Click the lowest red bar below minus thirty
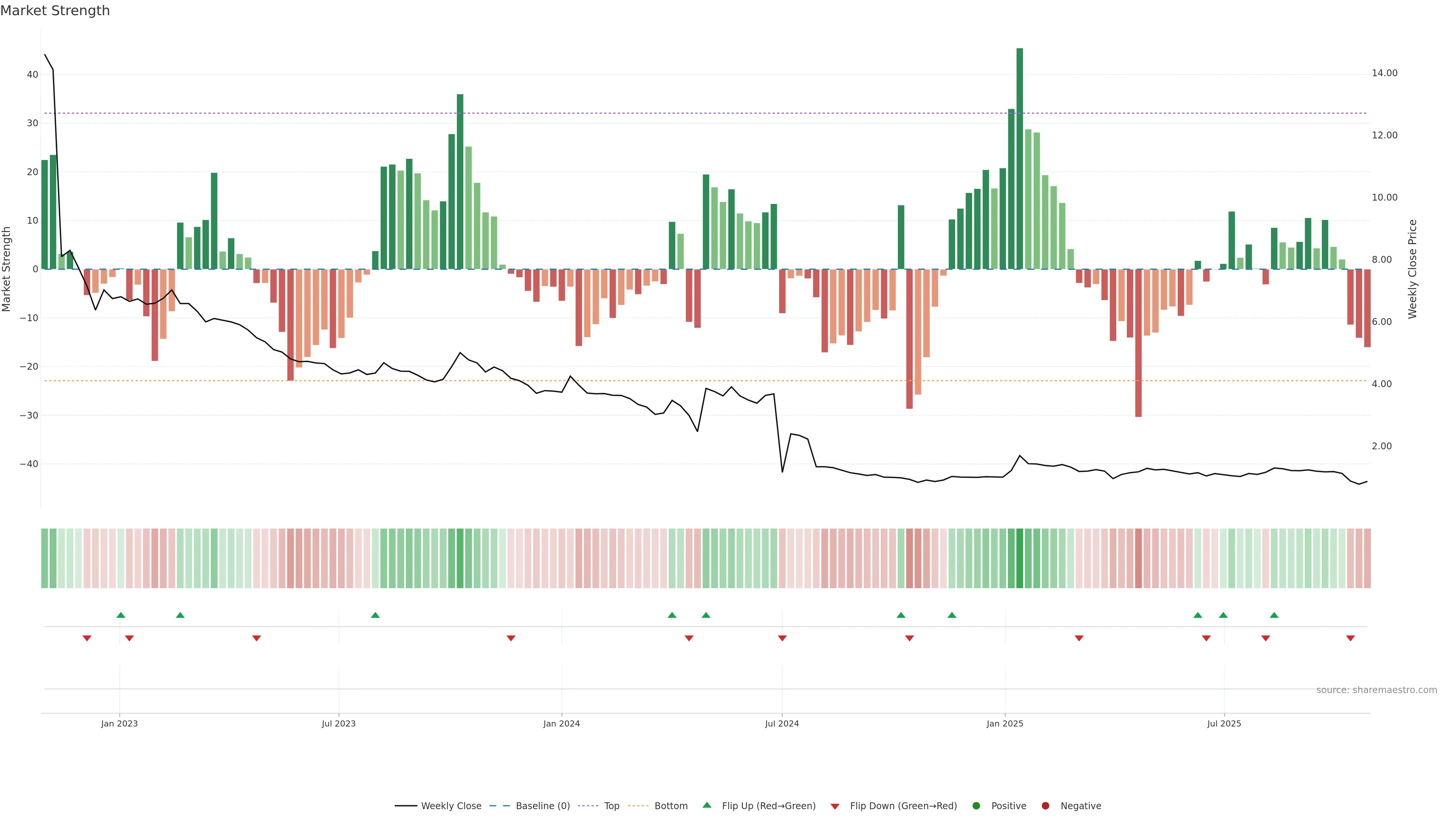The image size is (1456, 819). tap(1138, 342)
